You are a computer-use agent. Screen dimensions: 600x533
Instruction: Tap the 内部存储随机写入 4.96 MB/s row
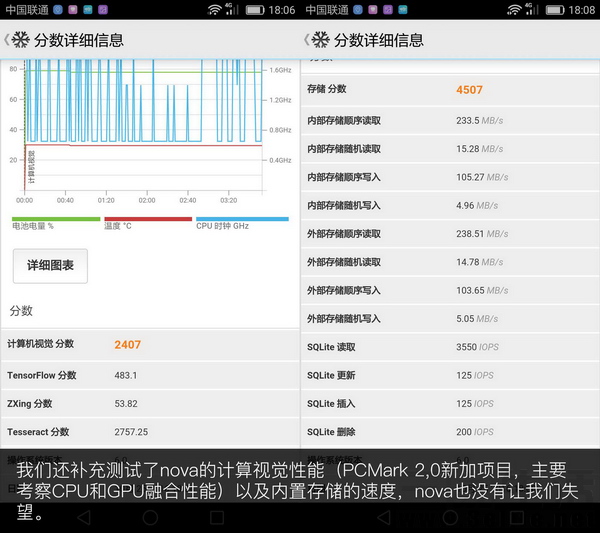[x=450, y=205]
